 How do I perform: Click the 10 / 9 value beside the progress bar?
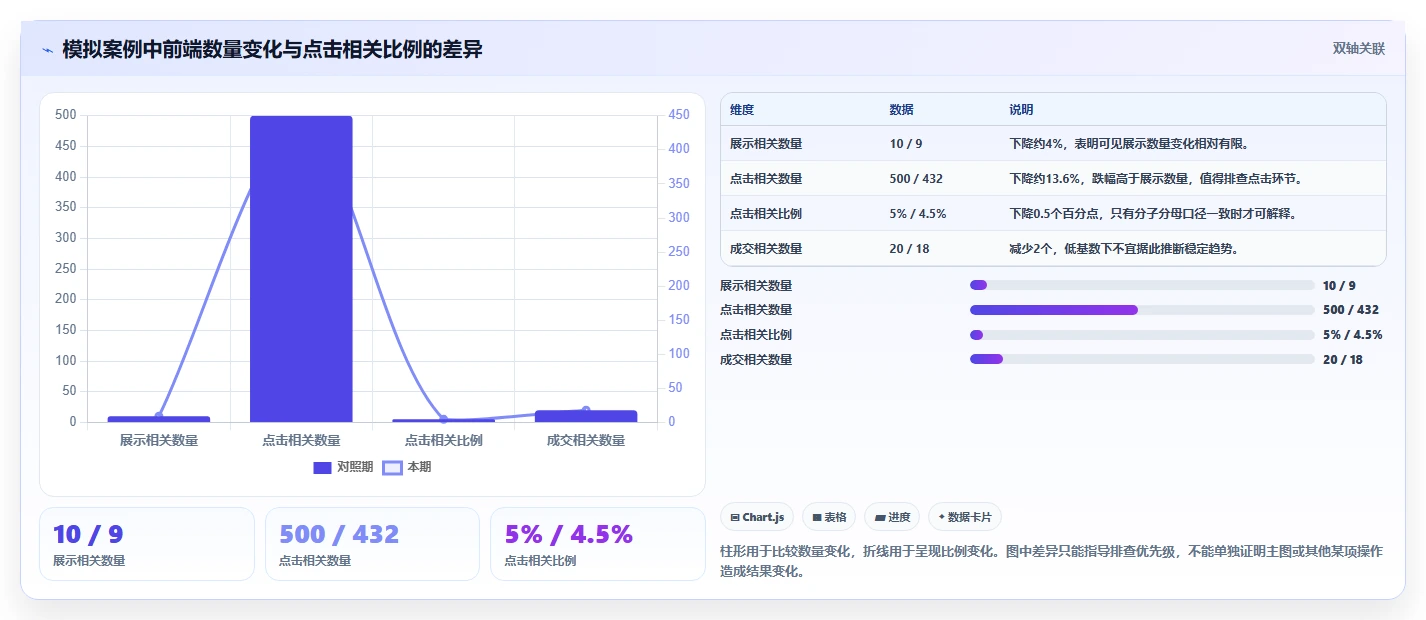(1339, 285)
